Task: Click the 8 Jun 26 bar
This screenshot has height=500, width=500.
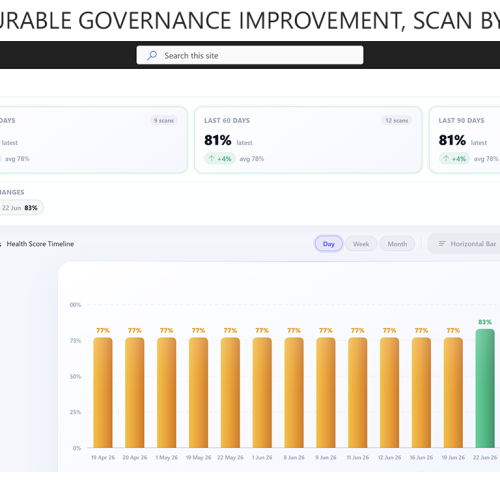Action: click(294, 392)
